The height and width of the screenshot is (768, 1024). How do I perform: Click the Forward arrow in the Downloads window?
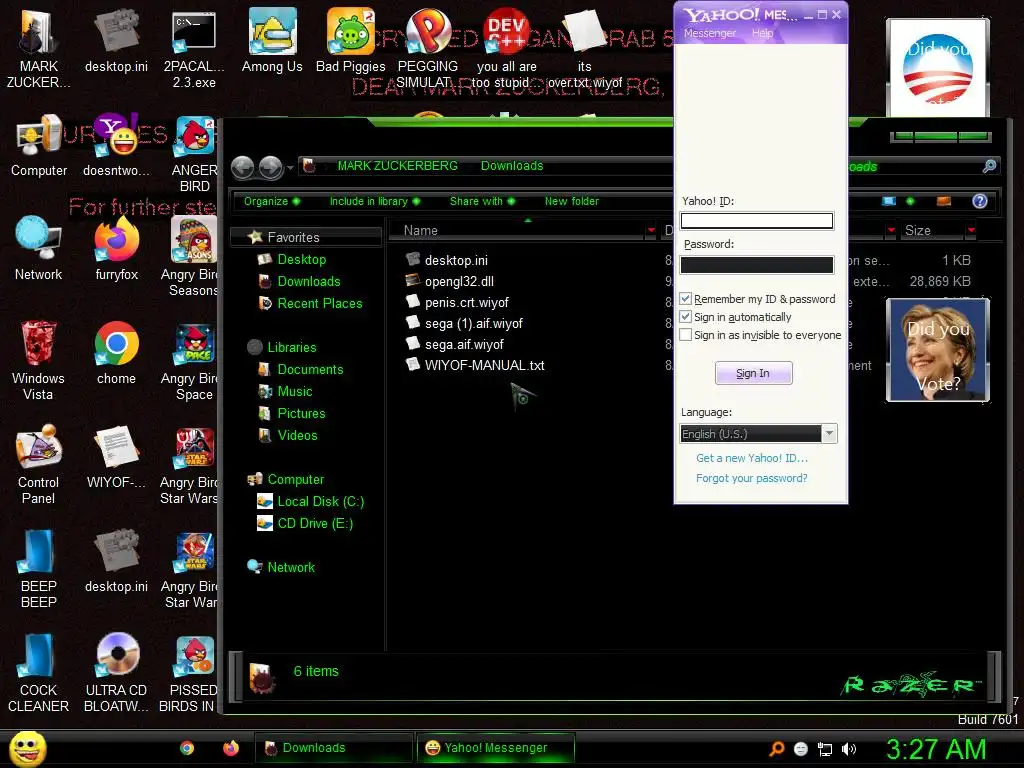pos(270,168)
